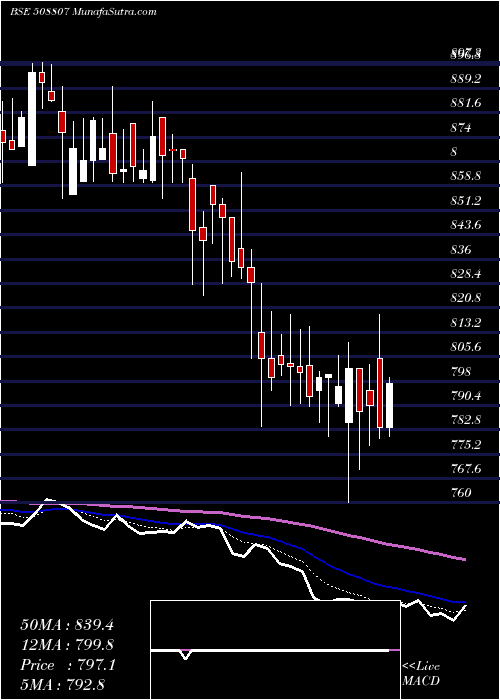Click the 775.2 price axis label

[466, 444]
